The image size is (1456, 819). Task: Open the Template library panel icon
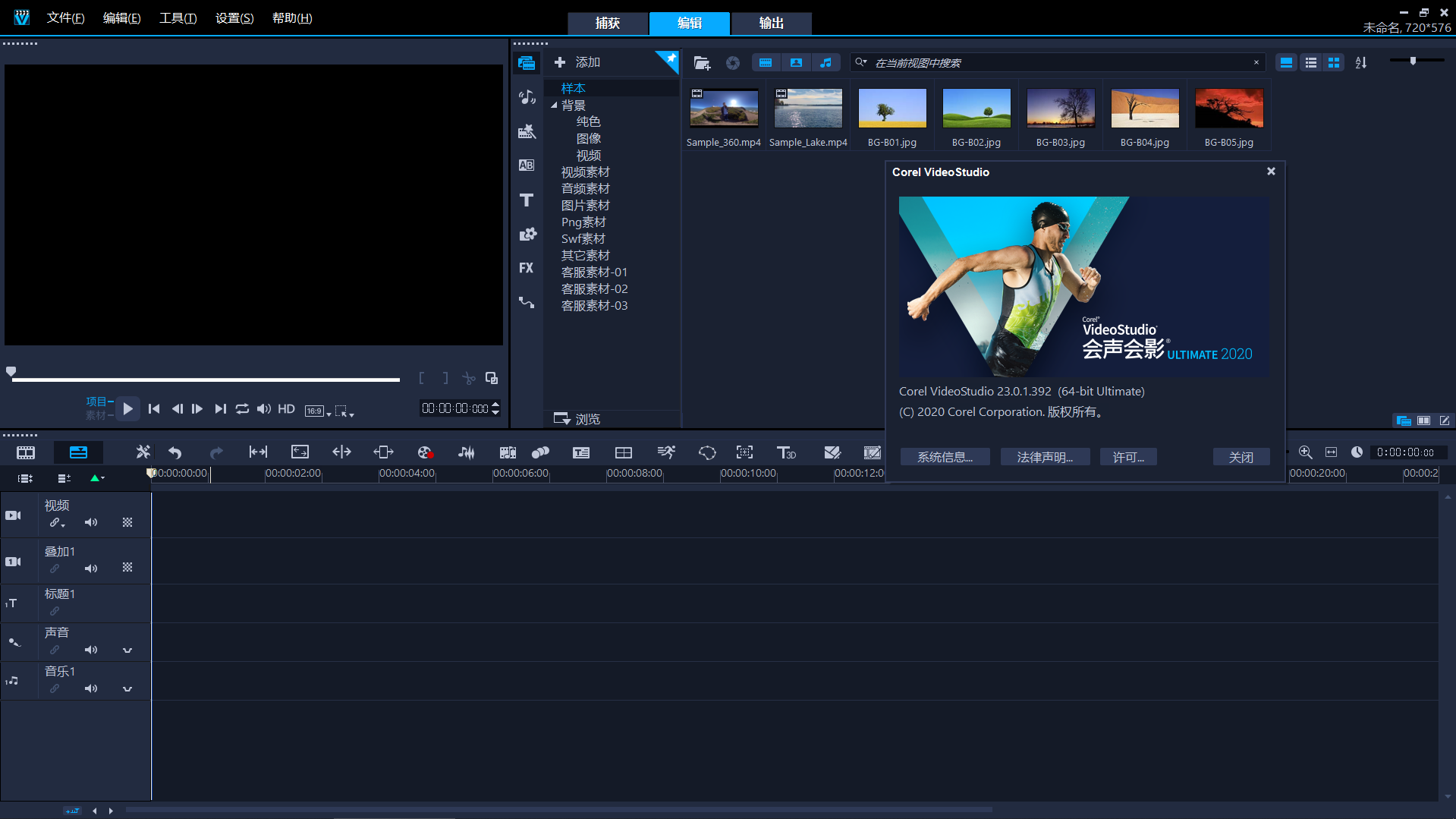point(527,131)
